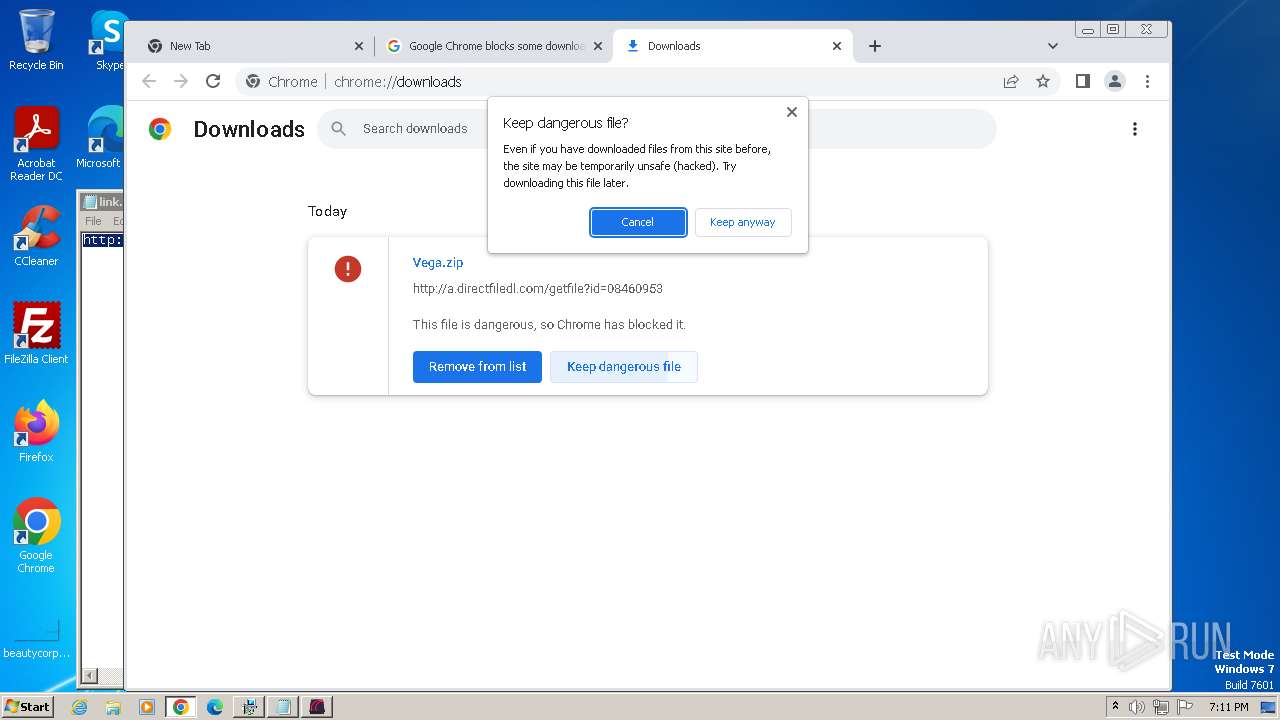
Task: Click Remove from list button
Action: click(x=477, y=367)
